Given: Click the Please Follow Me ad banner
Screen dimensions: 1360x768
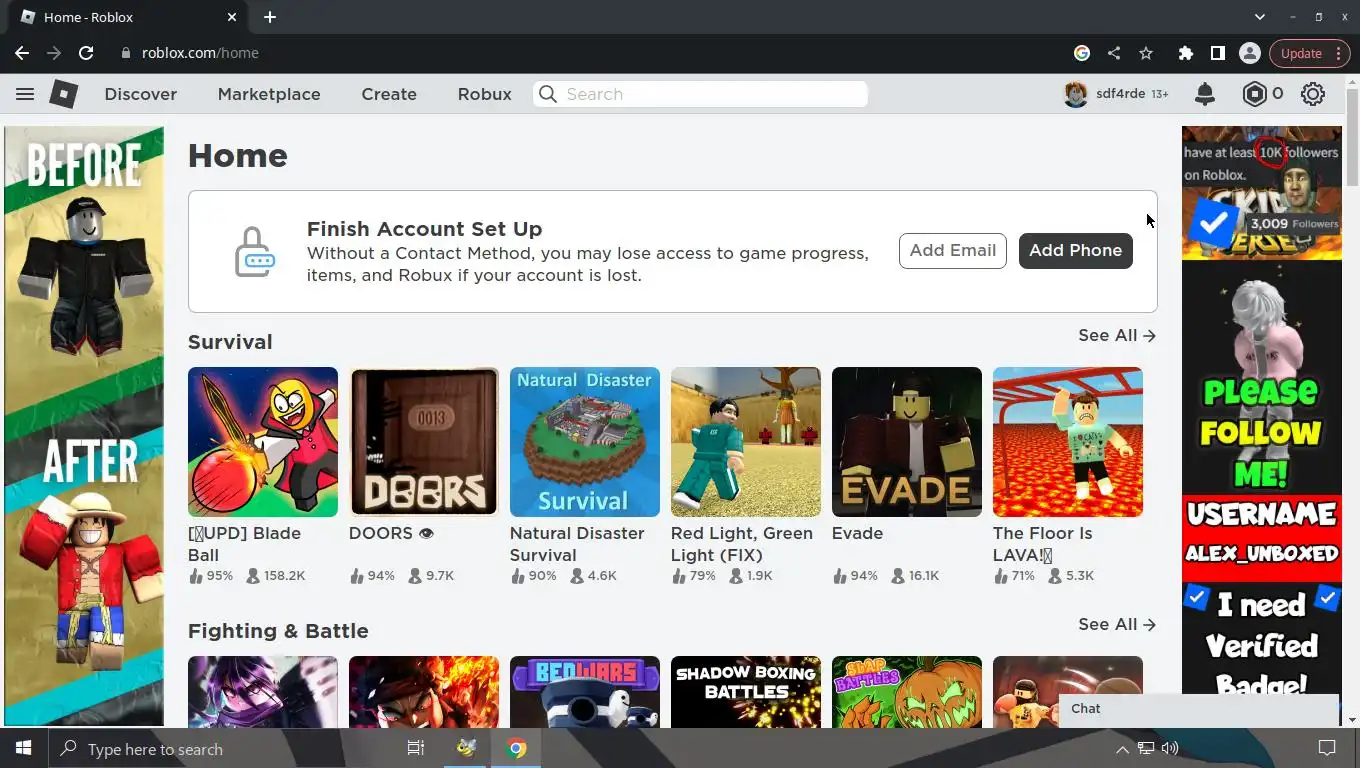Looking at the screenshot, I should [x=1262, y=426].
